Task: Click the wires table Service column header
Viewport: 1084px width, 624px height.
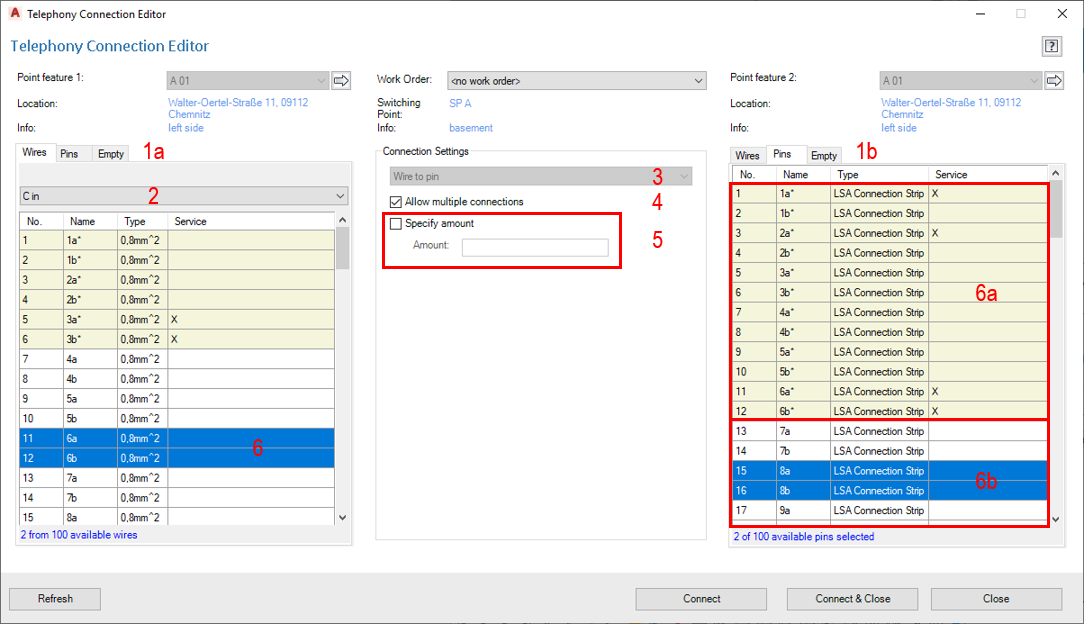Action: (x=252, y=221)
